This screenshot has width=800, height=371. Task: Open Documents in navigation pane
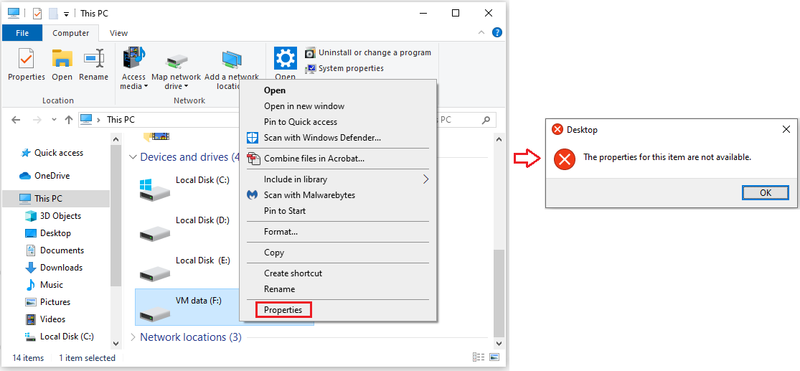54,251
